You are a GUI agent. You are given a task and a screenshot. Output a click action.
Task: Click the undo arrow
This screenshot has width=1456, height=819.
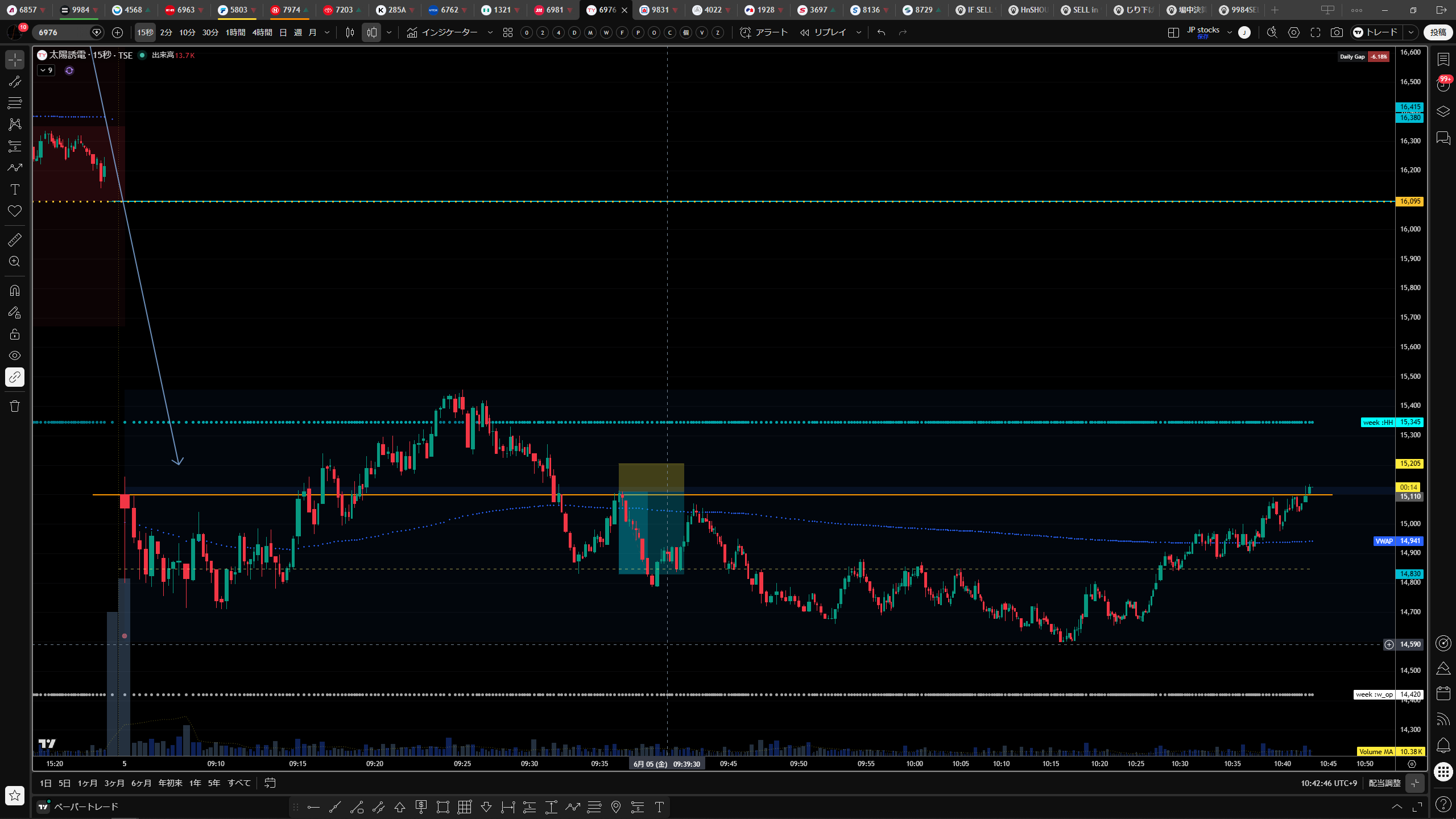pyautogui.click(x=882, y=32)
